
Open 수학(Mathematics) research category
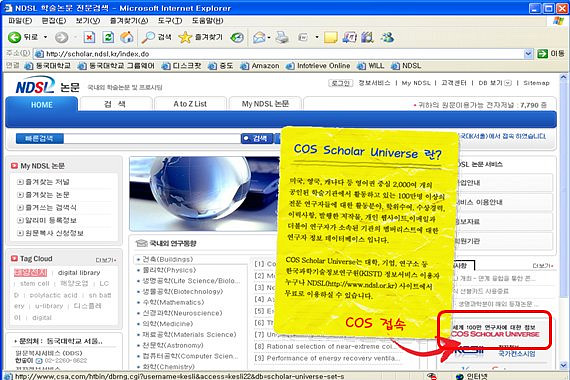coord(173,302)
